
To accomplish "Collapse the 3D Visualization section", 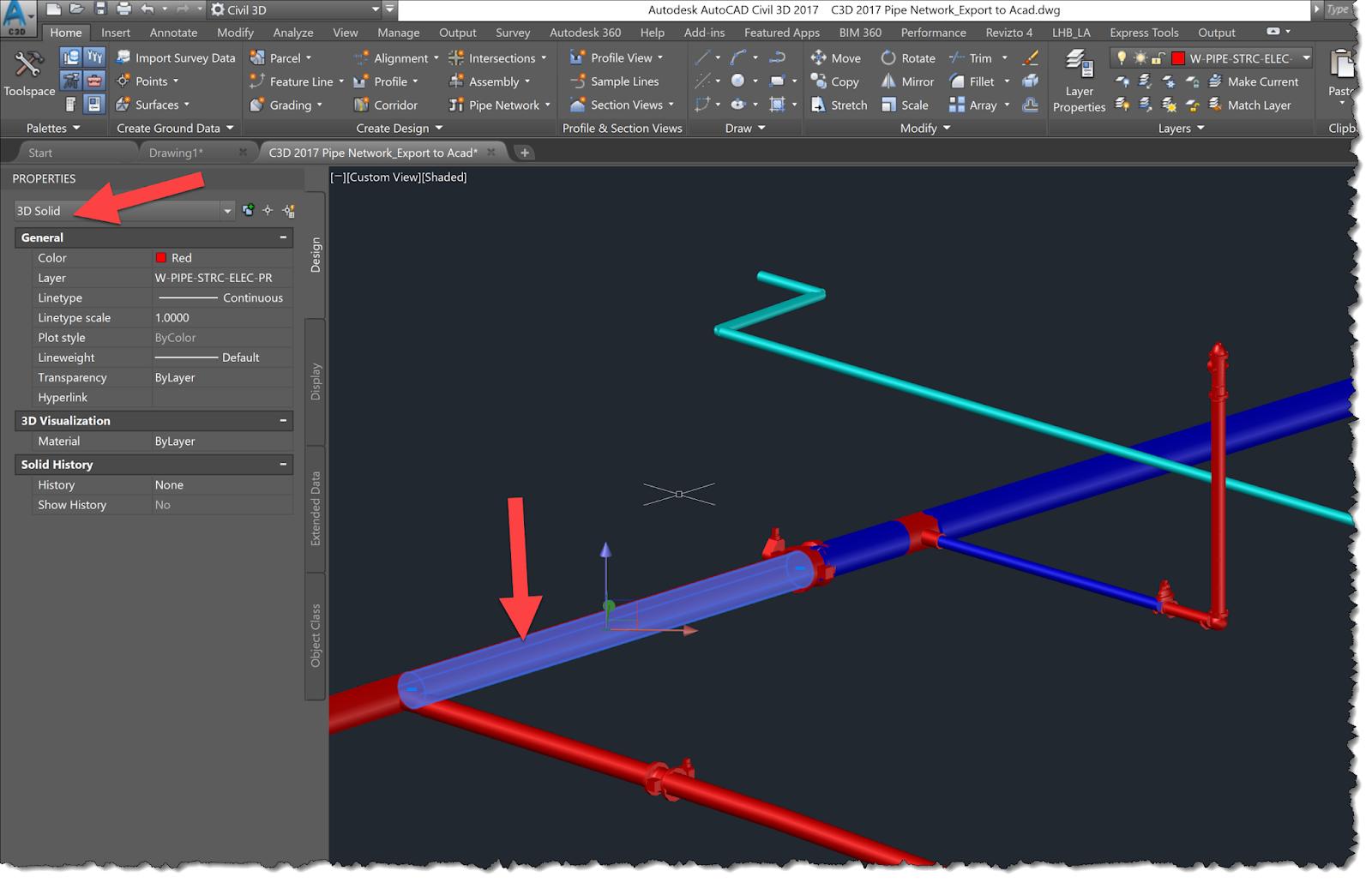I will click(283, 421).
